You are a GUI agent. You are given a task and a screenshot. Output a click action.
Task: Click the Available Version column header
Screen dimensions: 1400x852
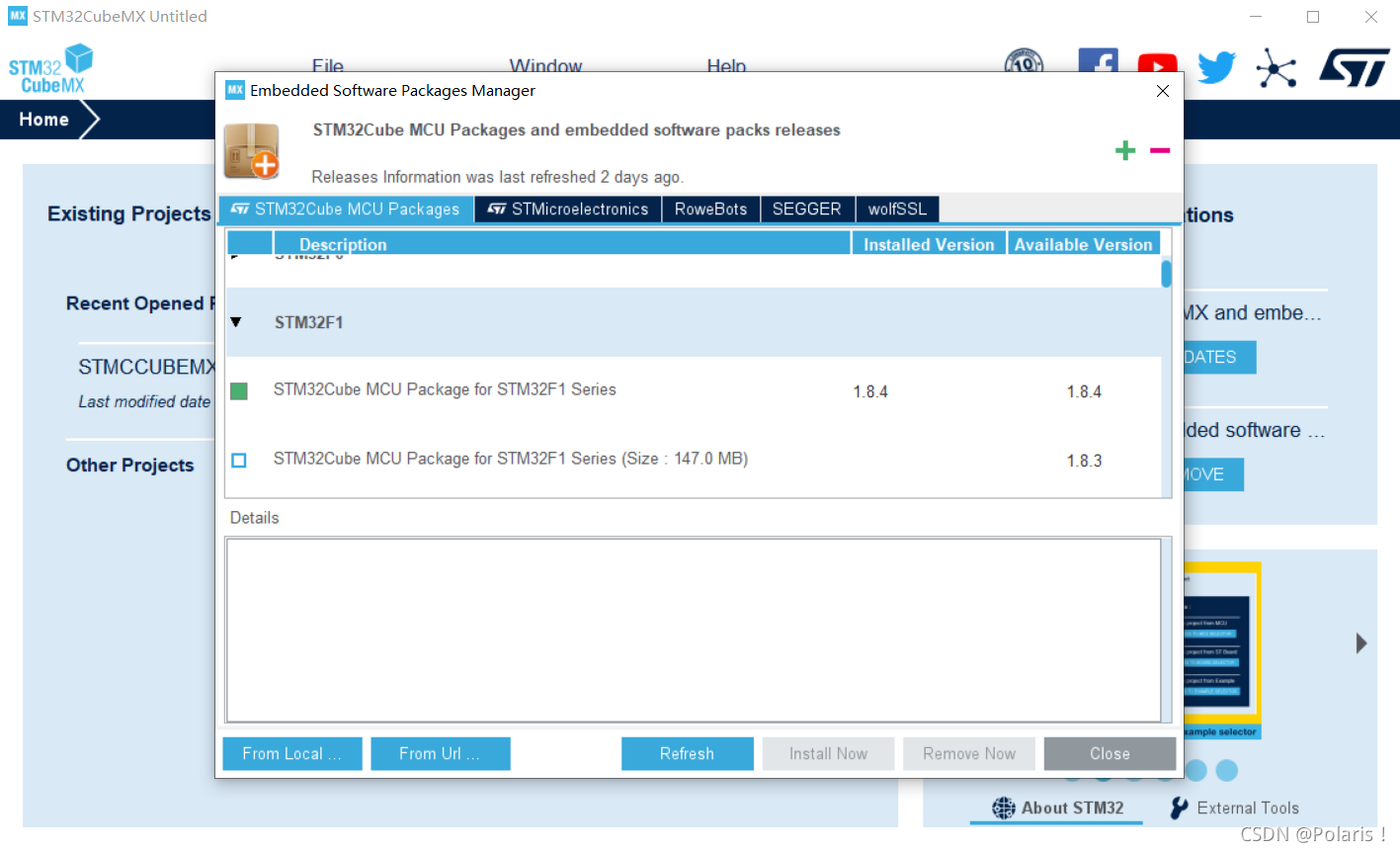tap(1083, 244)
